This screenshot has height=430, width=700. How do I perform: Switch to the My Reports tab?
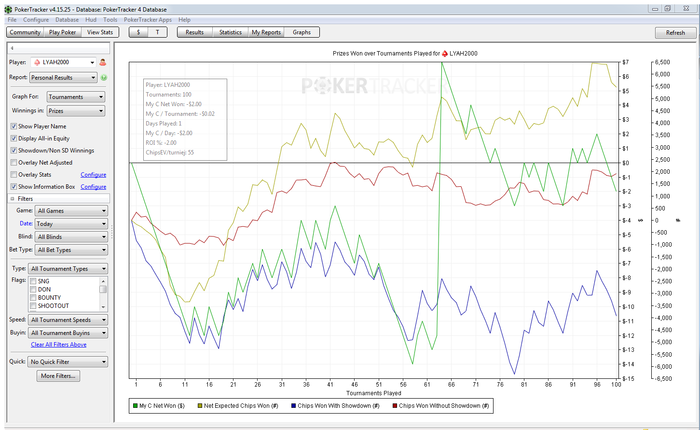(x=266, y=33)
